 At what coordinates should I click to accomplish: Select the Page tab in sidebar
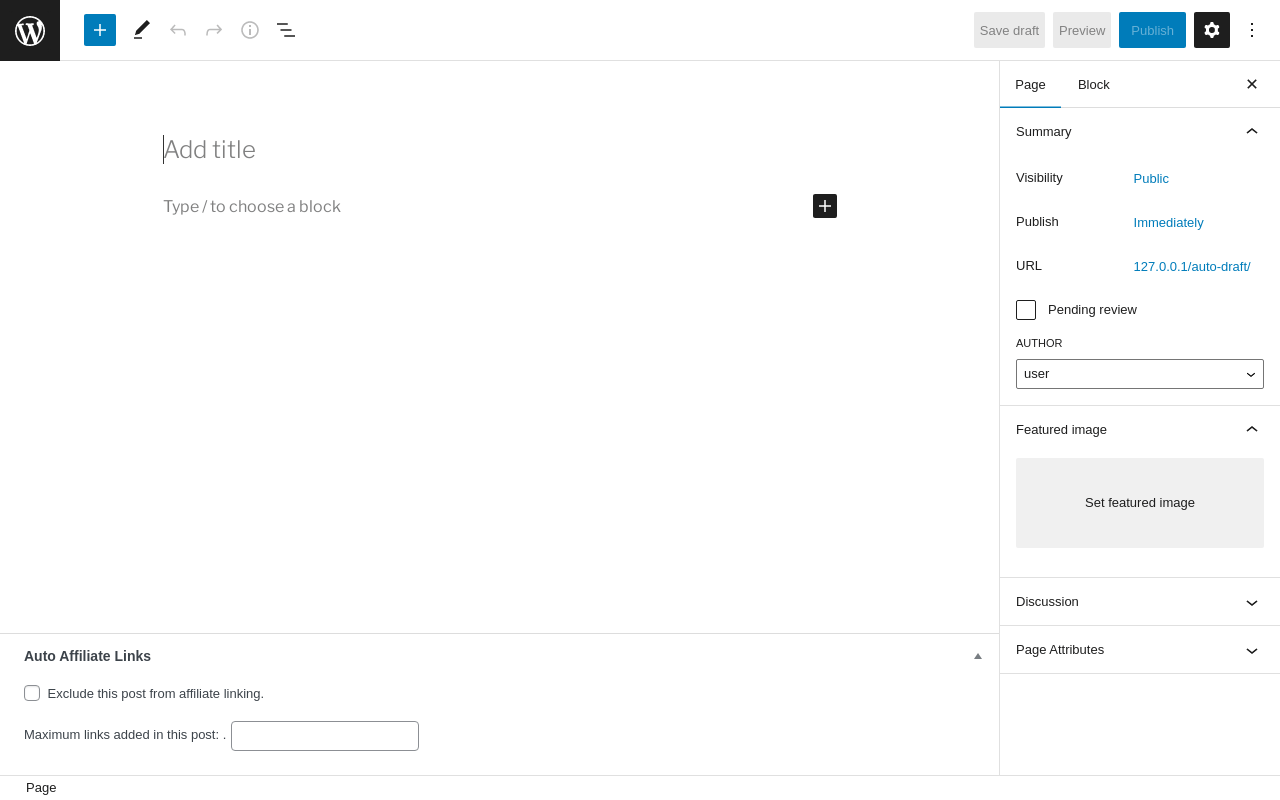pyautogui.click(x=1030, y=85)
